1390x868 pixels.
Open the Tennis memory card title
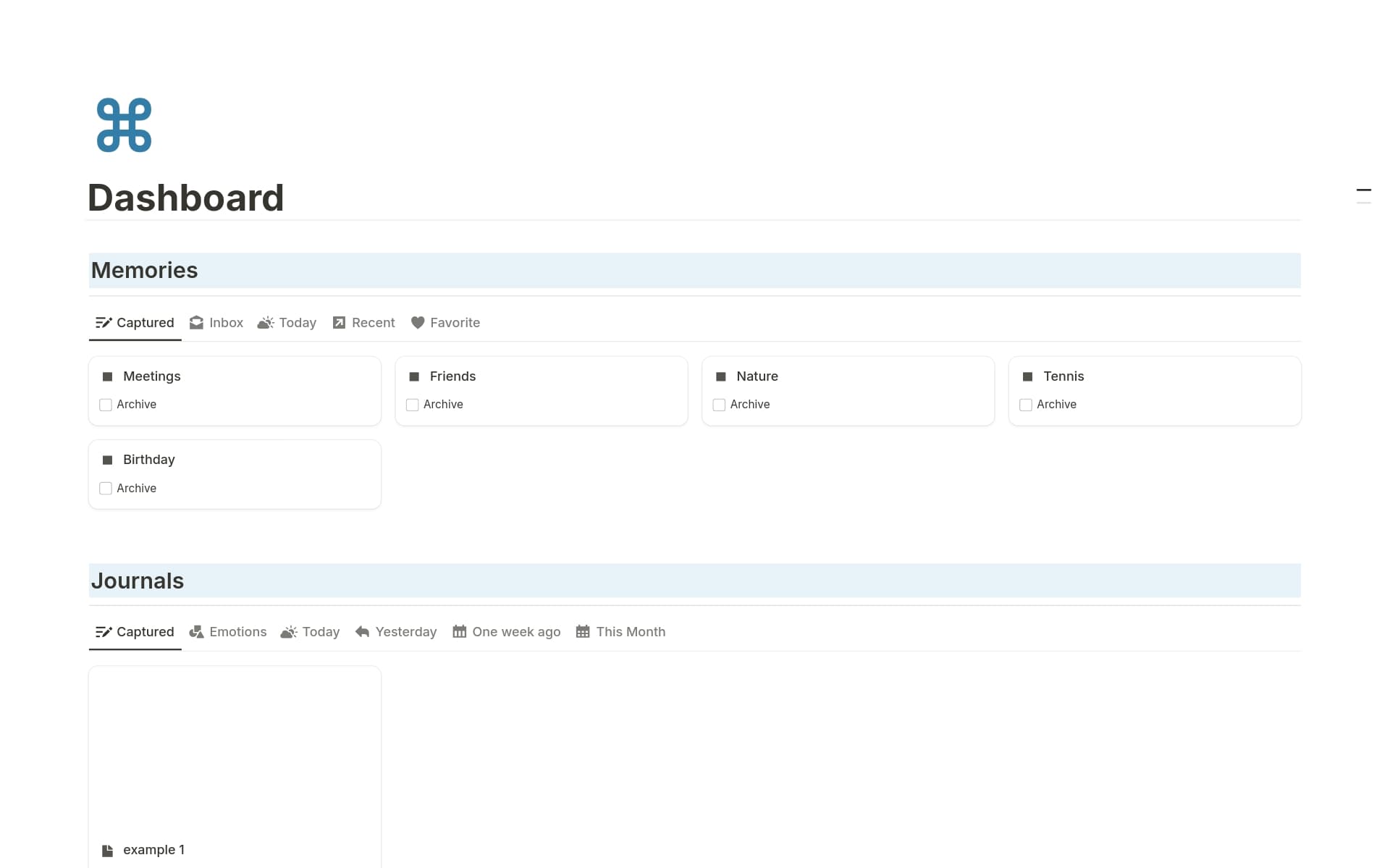pos(1063,376)
